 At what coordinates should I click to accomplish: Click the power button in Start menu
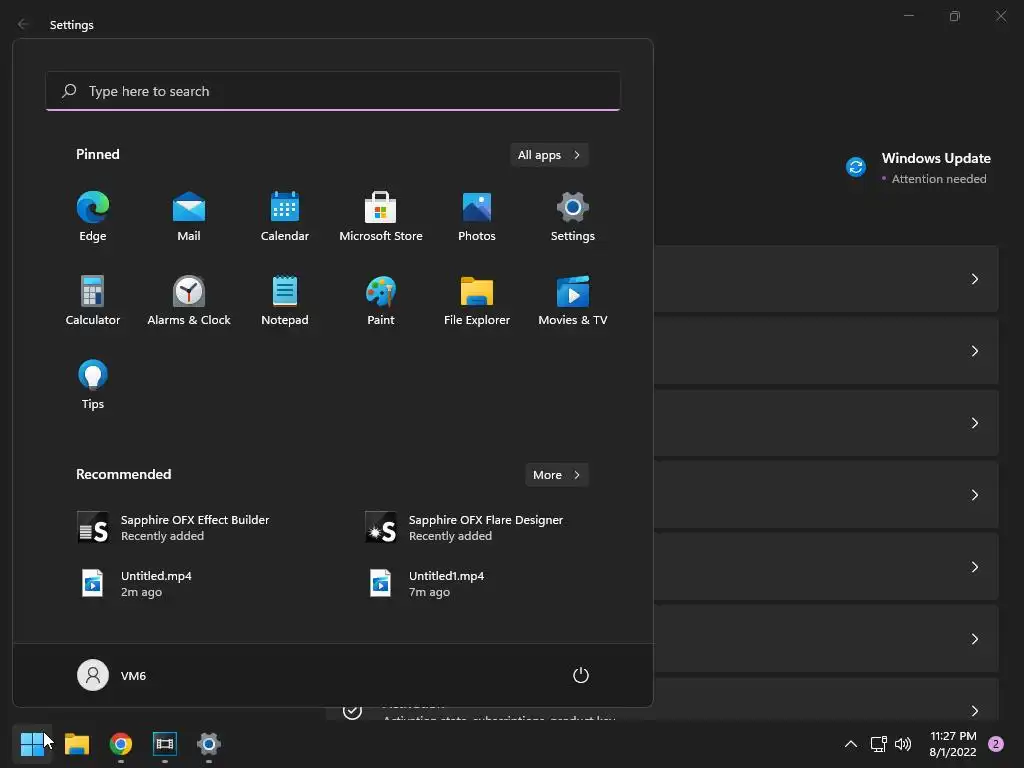click(x=581, y=675)
